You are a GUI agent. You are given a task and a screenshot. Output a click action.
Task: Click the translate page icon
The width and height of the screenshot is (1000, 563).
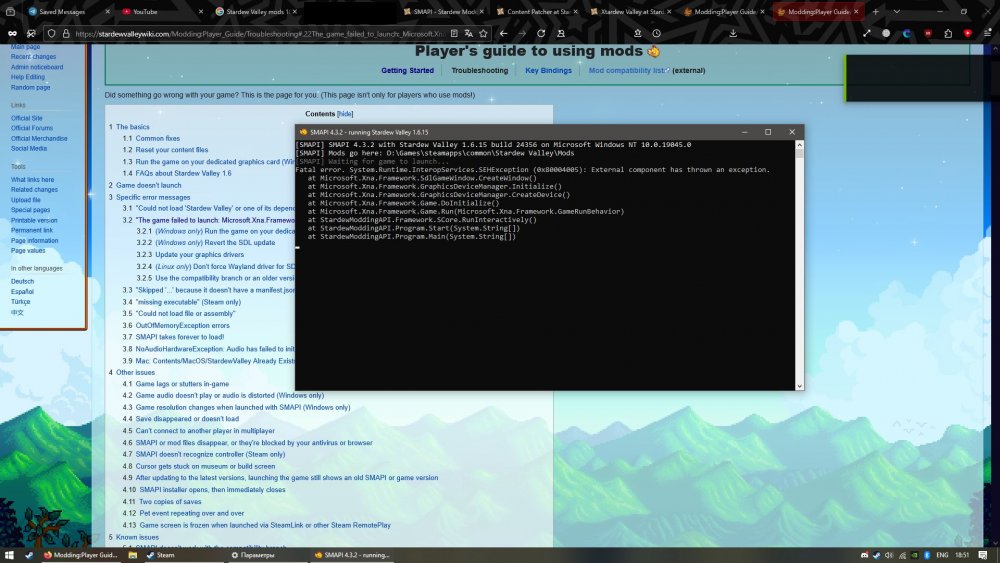pyautogui.click(x=469, y=33)
